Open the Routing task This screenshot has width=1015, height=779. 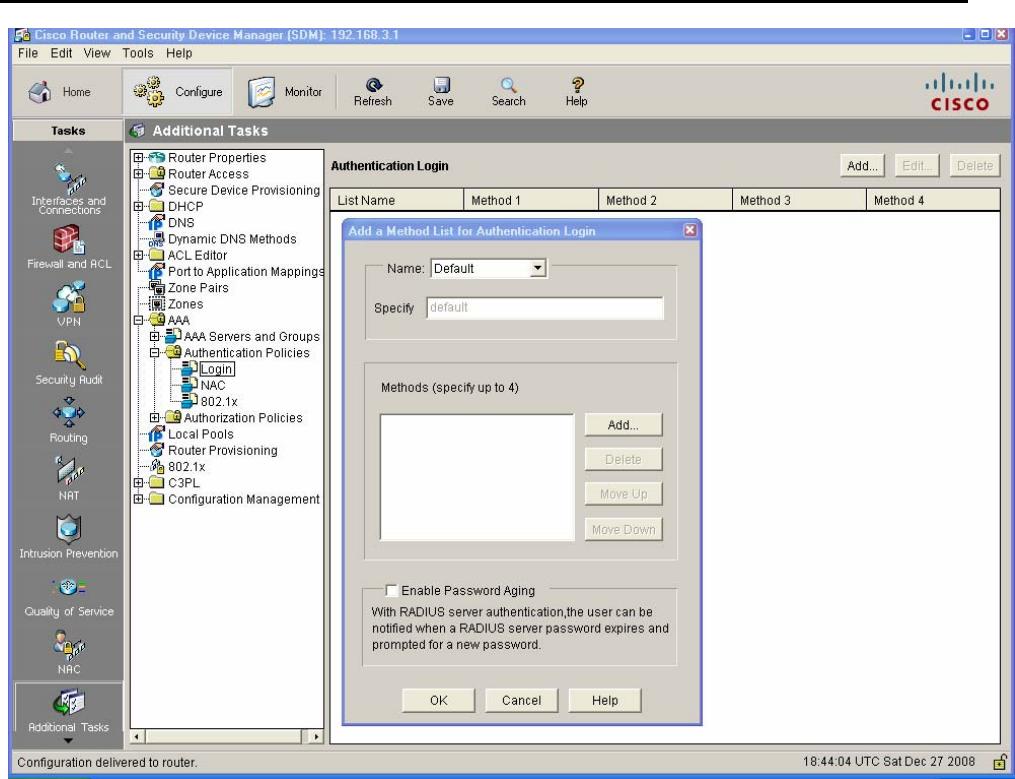[x=69, y=421]
